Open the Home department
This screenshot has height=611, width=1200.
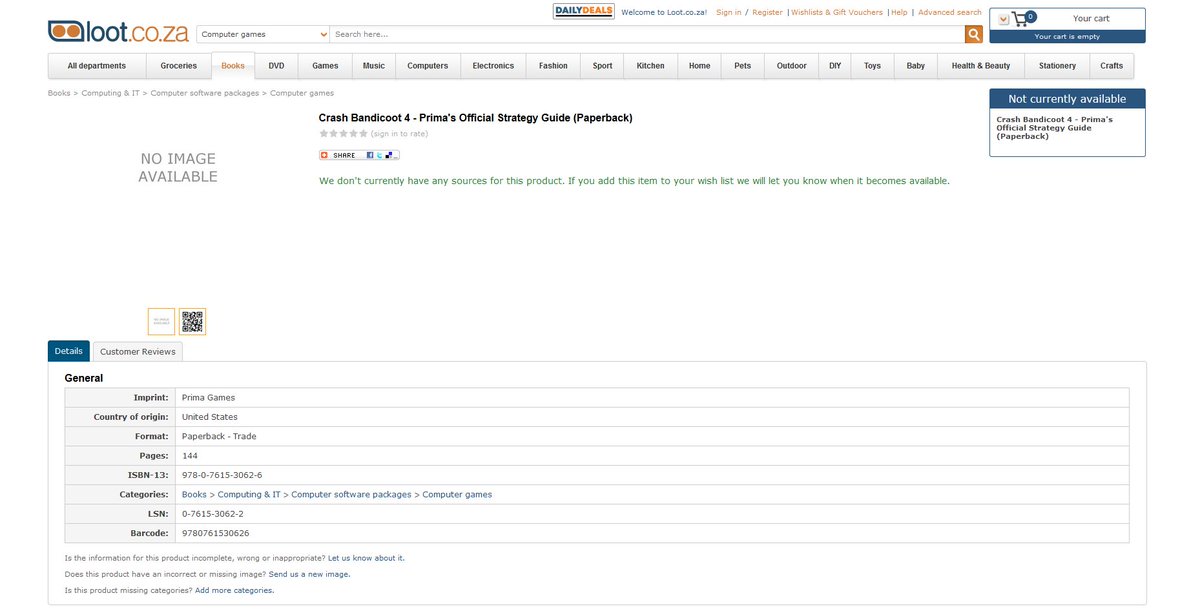[x=700, y=66]
